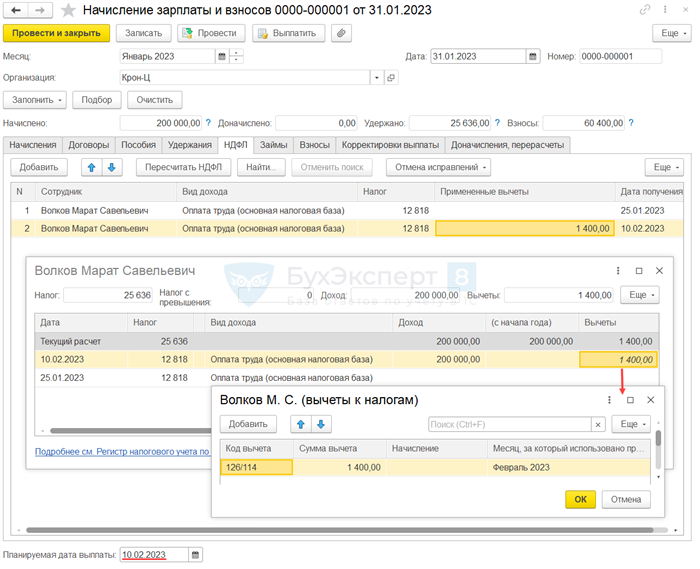This screenshot has height=569, width=700.
Task: Click the Записать button
Action: [x=143, y=33]
